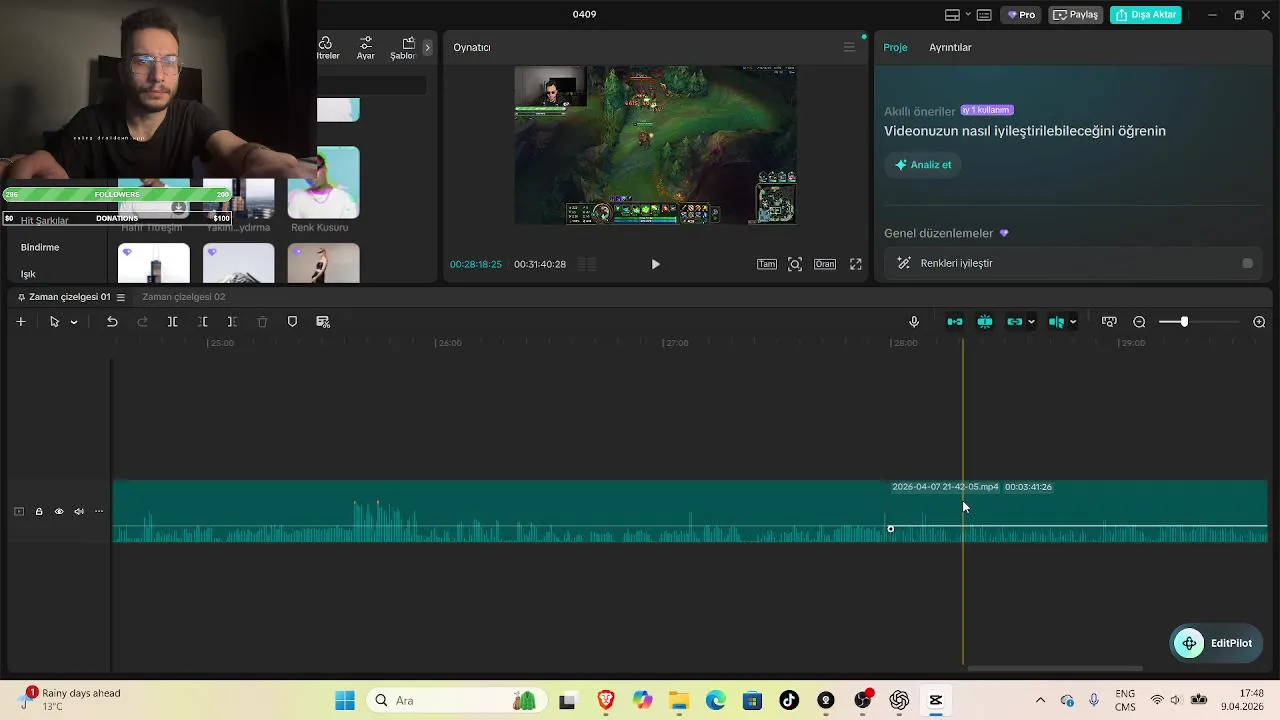Toggle auto snapping on the timeline
This screenshot has width=1280, height=720.
click(985, 322)
